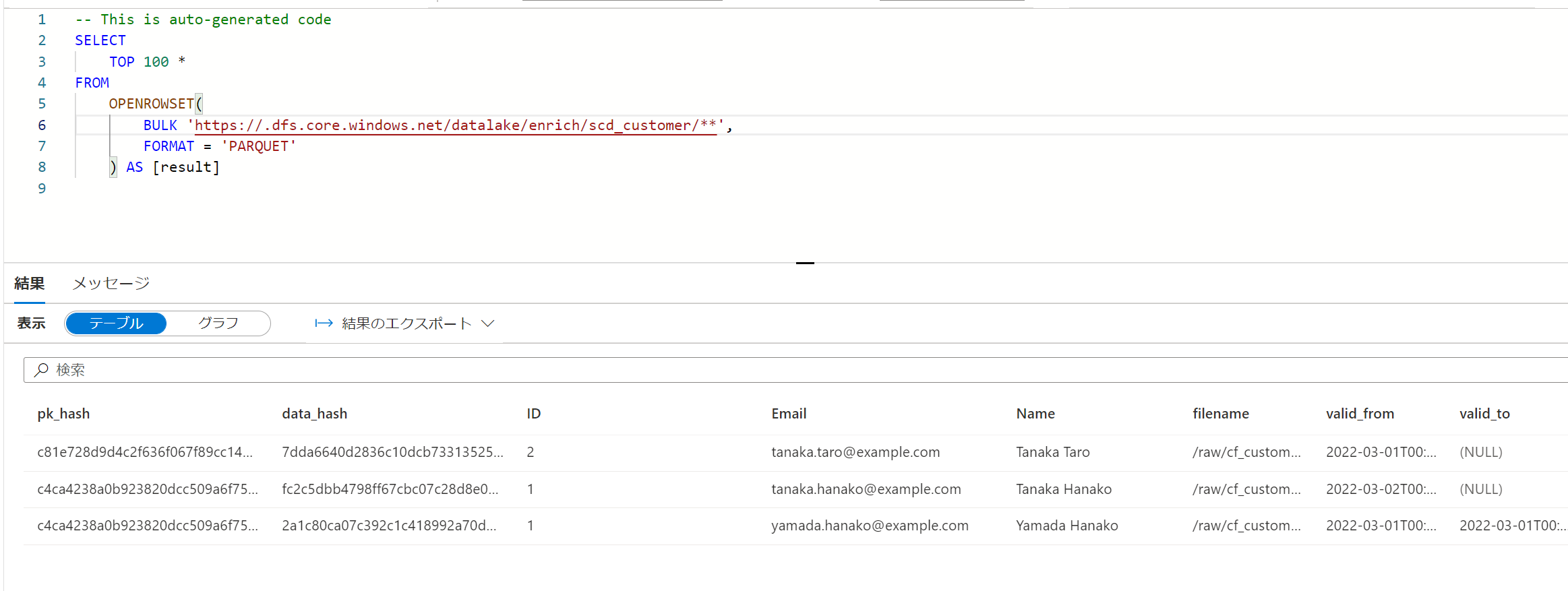
Task: Select the valid_to column header
Action: (x=1484, y=414)
